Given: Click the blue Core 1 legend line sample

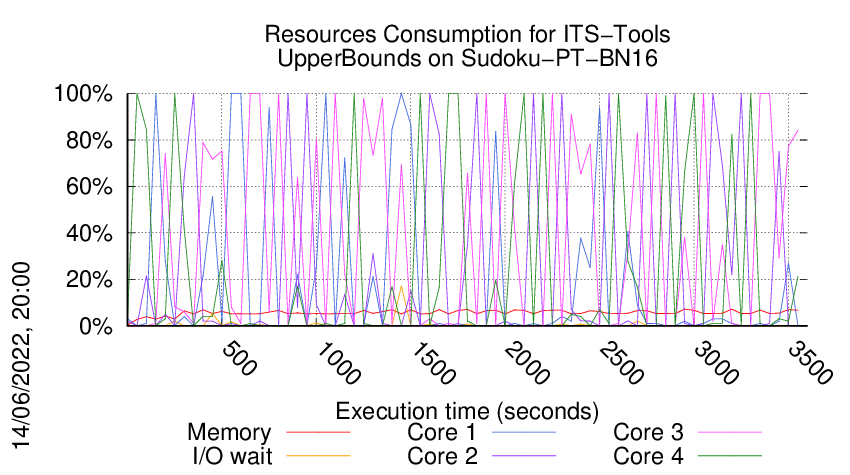Looking at the screenshot, I should (x=524, y=432).
